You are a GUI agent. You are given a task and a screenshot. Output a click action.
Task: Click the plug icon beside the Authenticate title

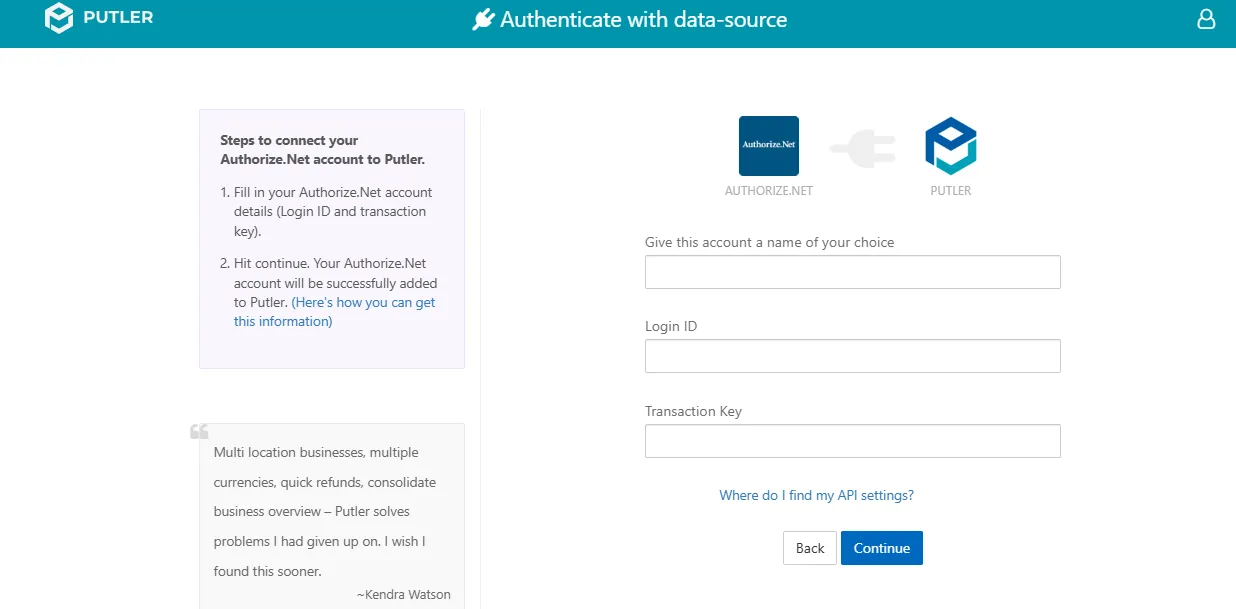484,20
